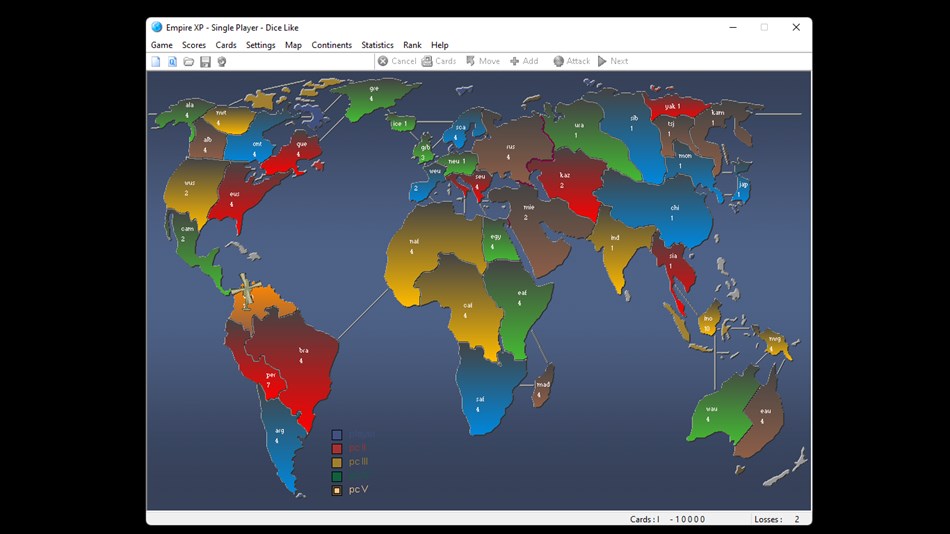Open the Cards toolbar button
950x534 pixels.
(x=439, y=61)
